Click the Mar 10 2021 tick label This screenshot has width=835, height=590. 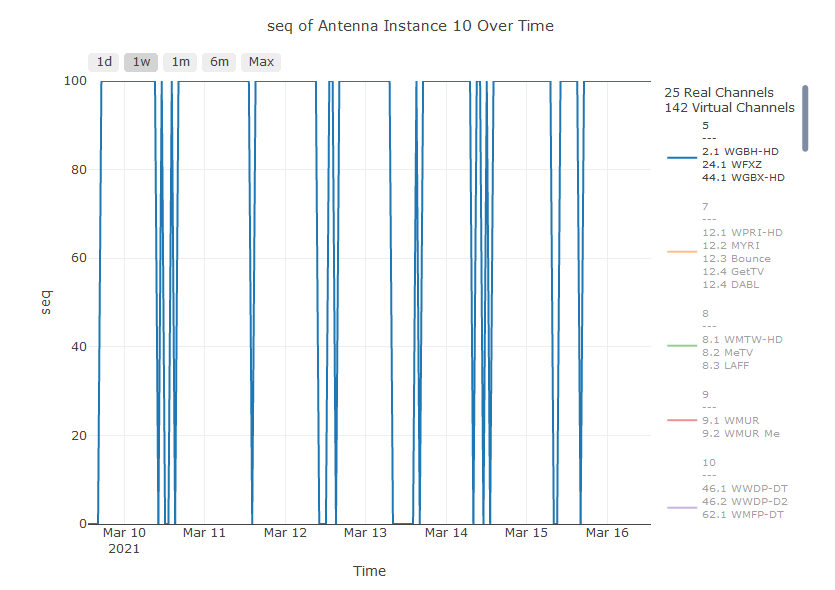(124, 540)
